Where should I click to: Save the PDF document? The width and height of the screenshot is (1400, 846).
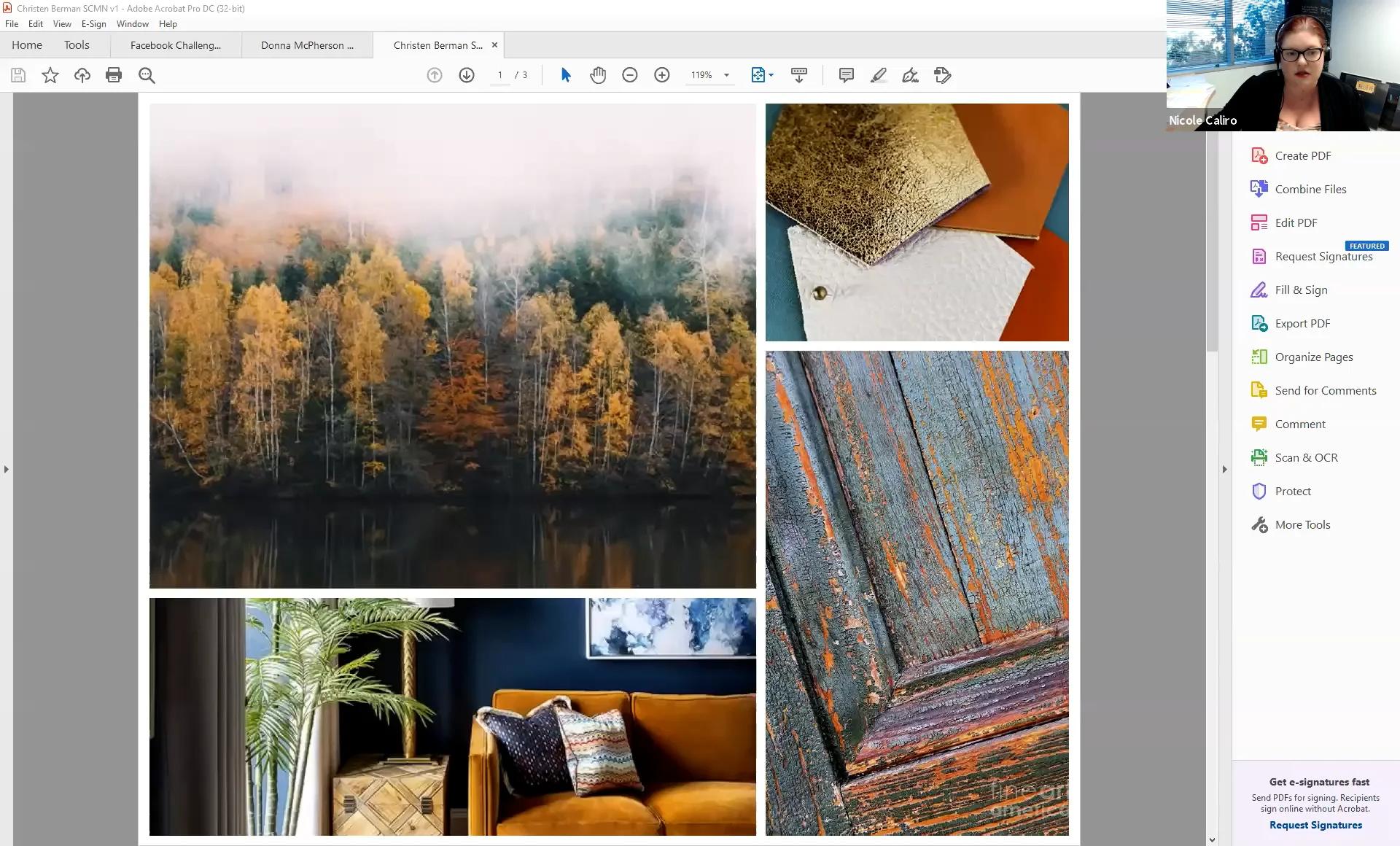17,75
